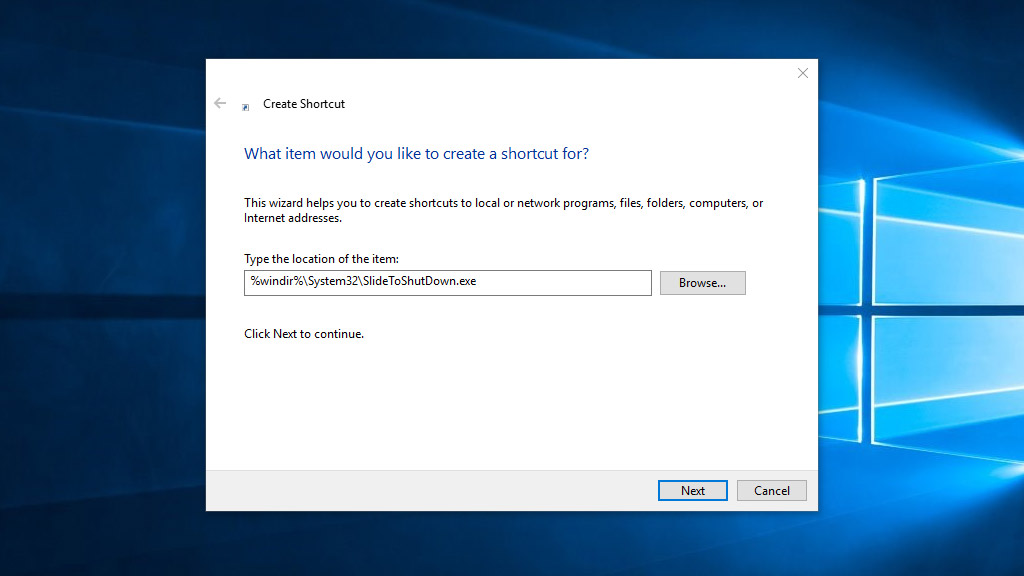Click the "Type the location of the item" label
This screenshot has height=576, width=1024.
[x=321, y=259]
